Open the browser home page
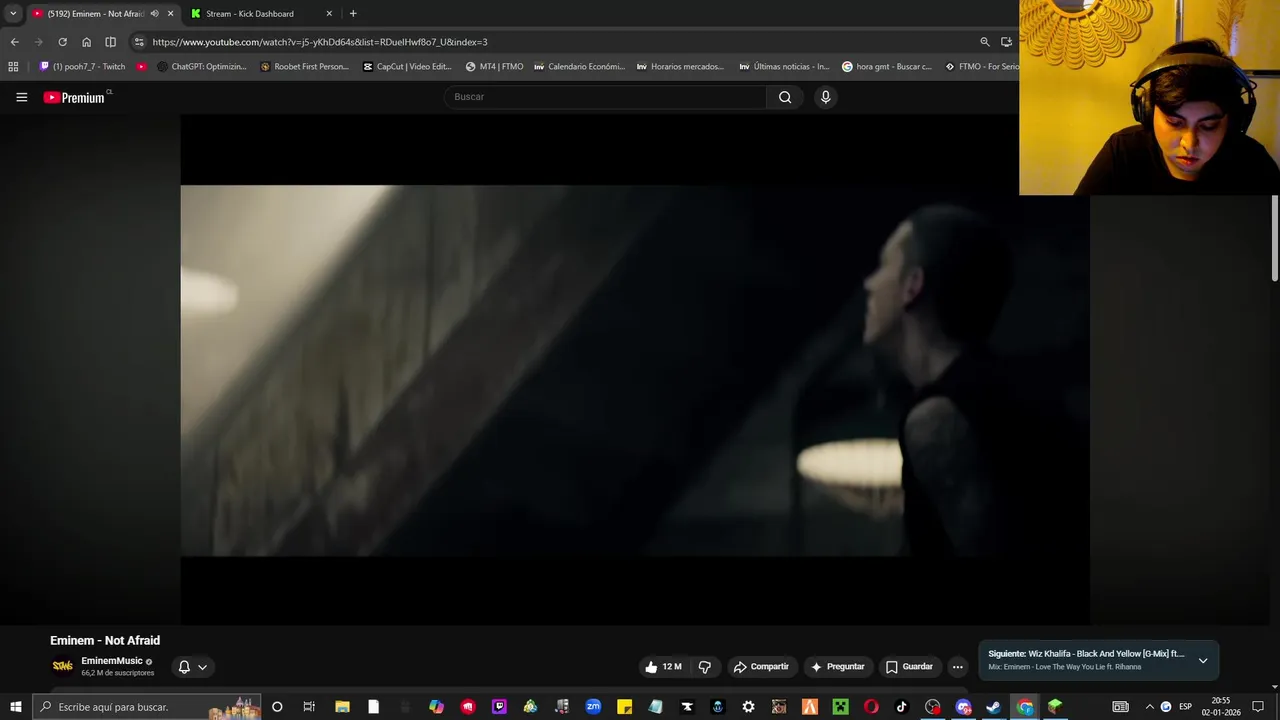 (86, 42)
